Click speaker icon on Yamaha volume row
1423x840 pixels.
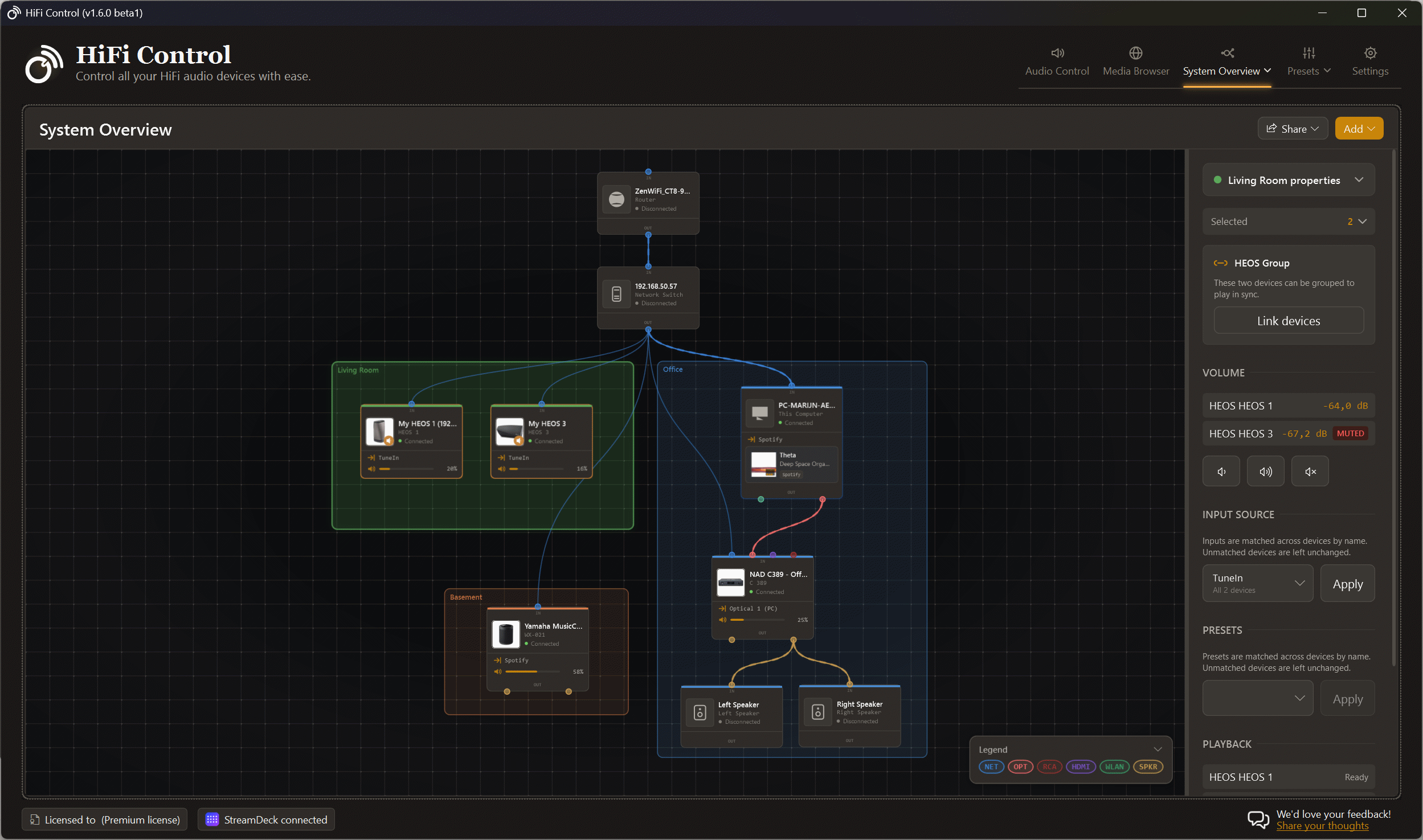coord(498,671)
